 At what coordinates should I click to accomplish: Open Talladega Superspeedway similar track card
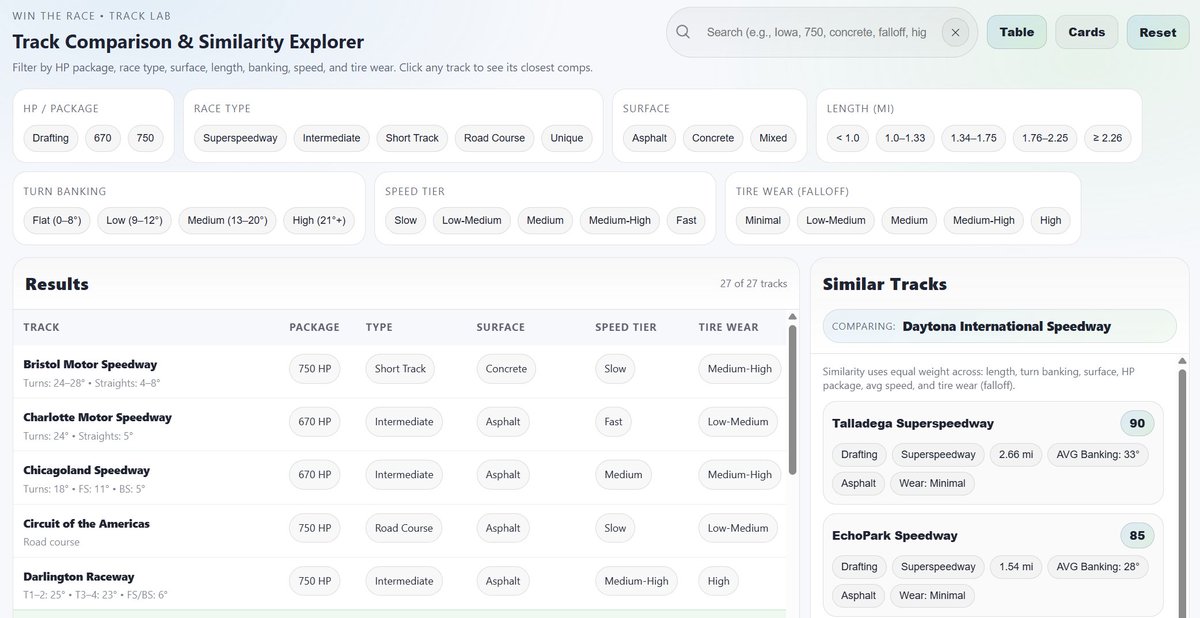(x=993, y=453)
